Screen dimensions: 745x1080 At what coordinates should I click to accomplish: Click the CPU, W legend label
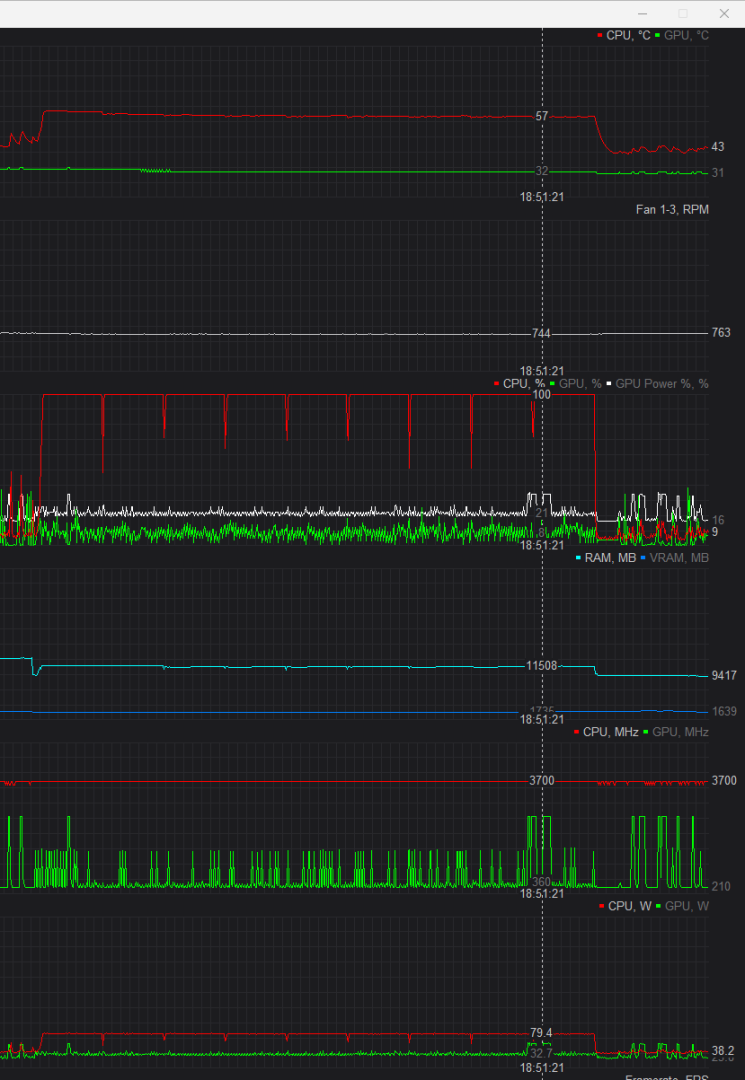[629, 906]
